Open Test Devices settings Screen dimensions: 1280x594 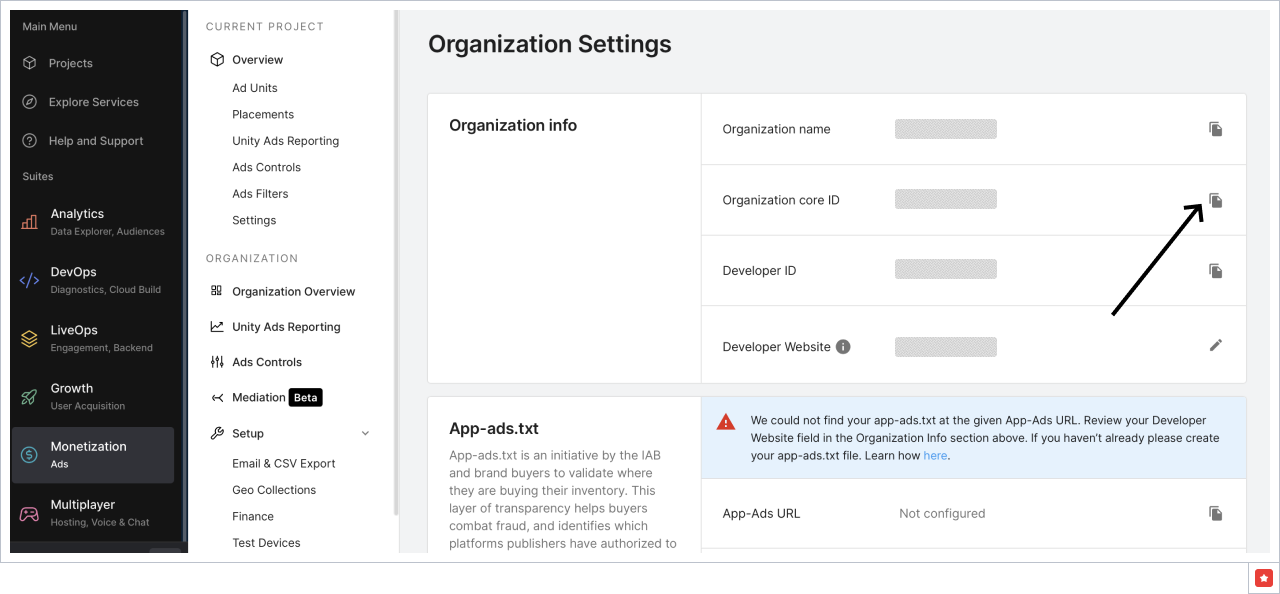point(264,542)
